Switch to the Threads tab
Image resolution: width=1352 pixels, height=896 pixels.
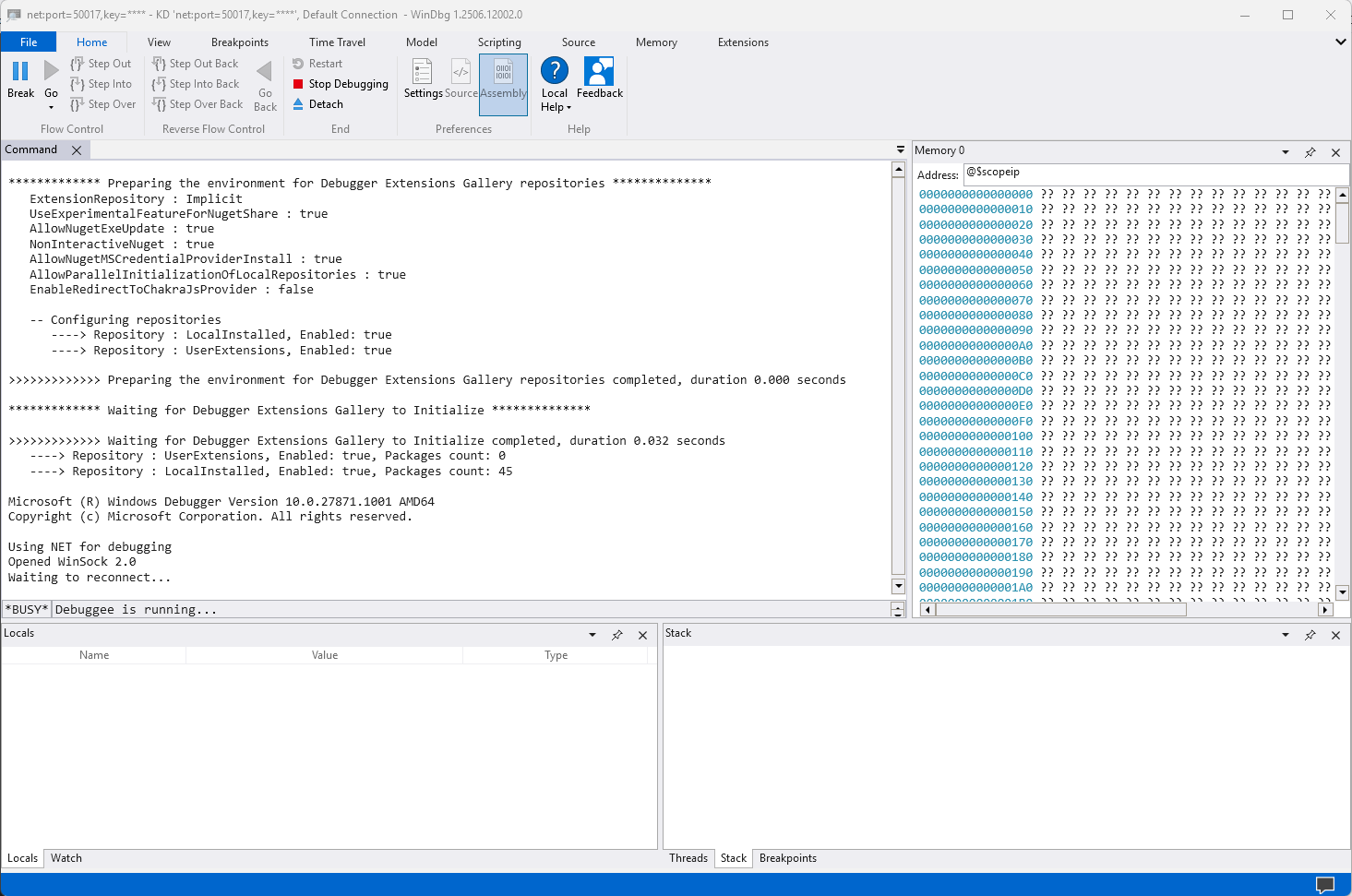pos(688,858)
